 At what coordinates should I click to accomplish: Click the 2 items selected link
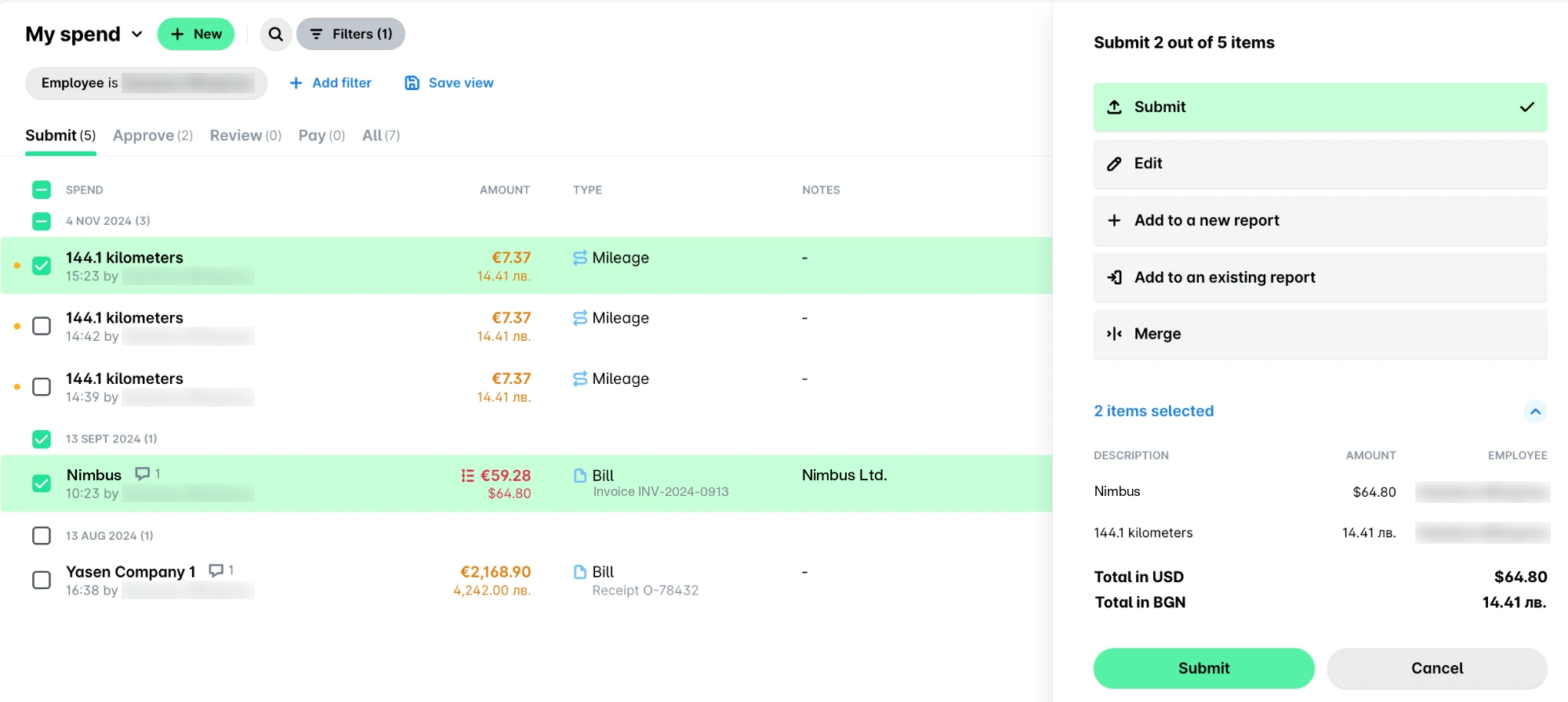tap(1154, 411)
